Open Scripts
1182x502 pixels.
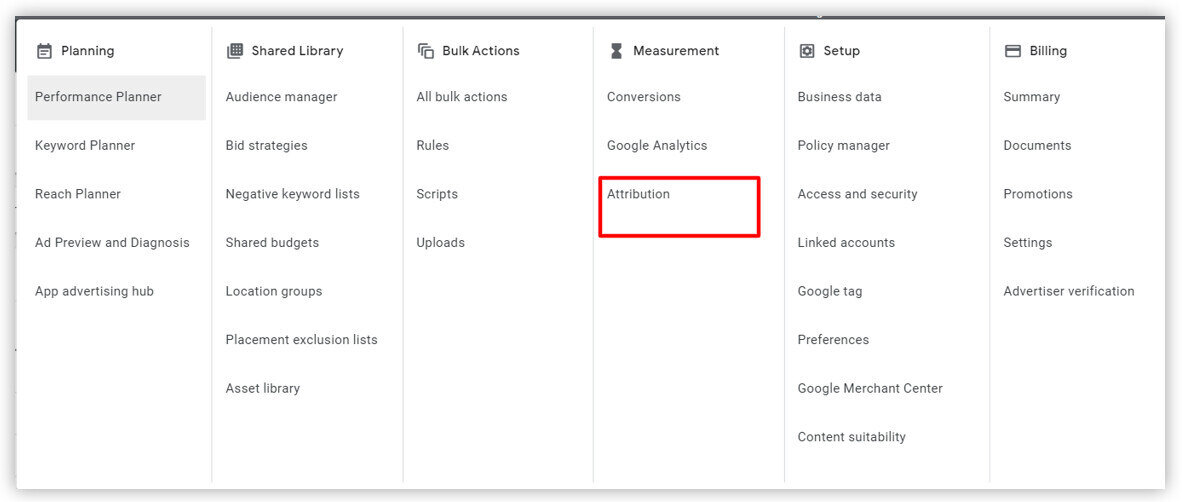tap(437, 194)
